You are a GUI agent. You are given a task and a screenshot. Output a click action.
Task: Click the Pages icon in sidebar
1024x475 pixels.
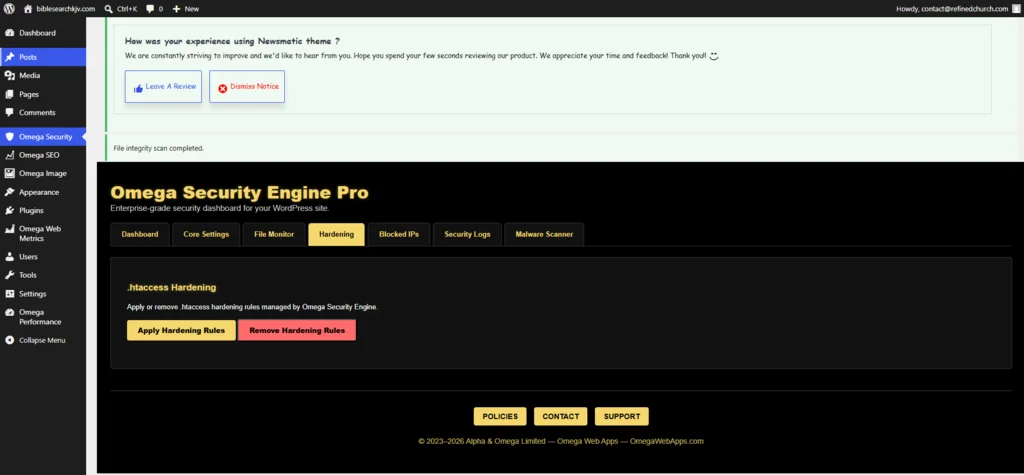[9, 94]
